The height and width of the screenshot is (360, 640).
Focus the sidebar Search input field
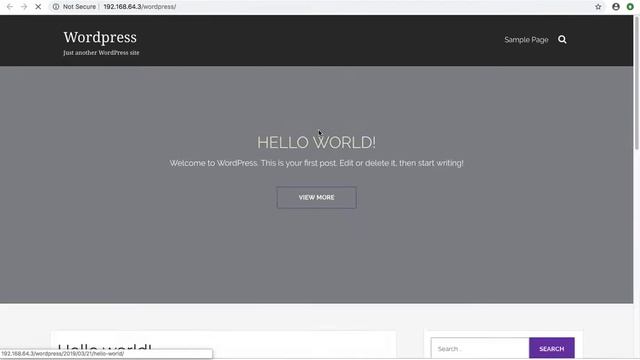480,349
